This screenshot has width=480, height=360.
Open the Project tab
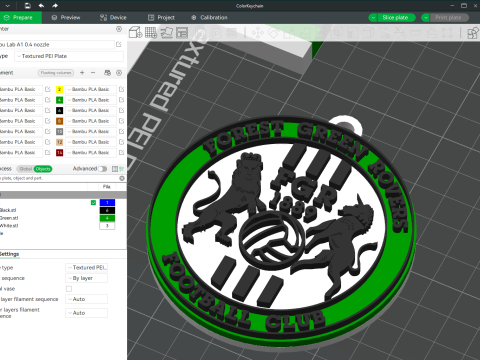161,18
